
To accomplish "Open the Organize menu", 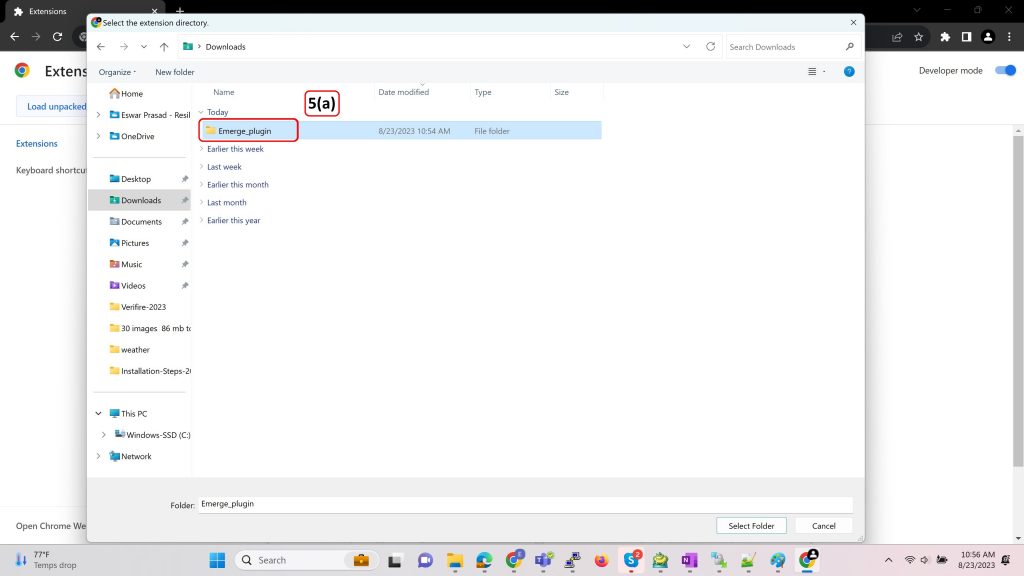I will point(117,72).
